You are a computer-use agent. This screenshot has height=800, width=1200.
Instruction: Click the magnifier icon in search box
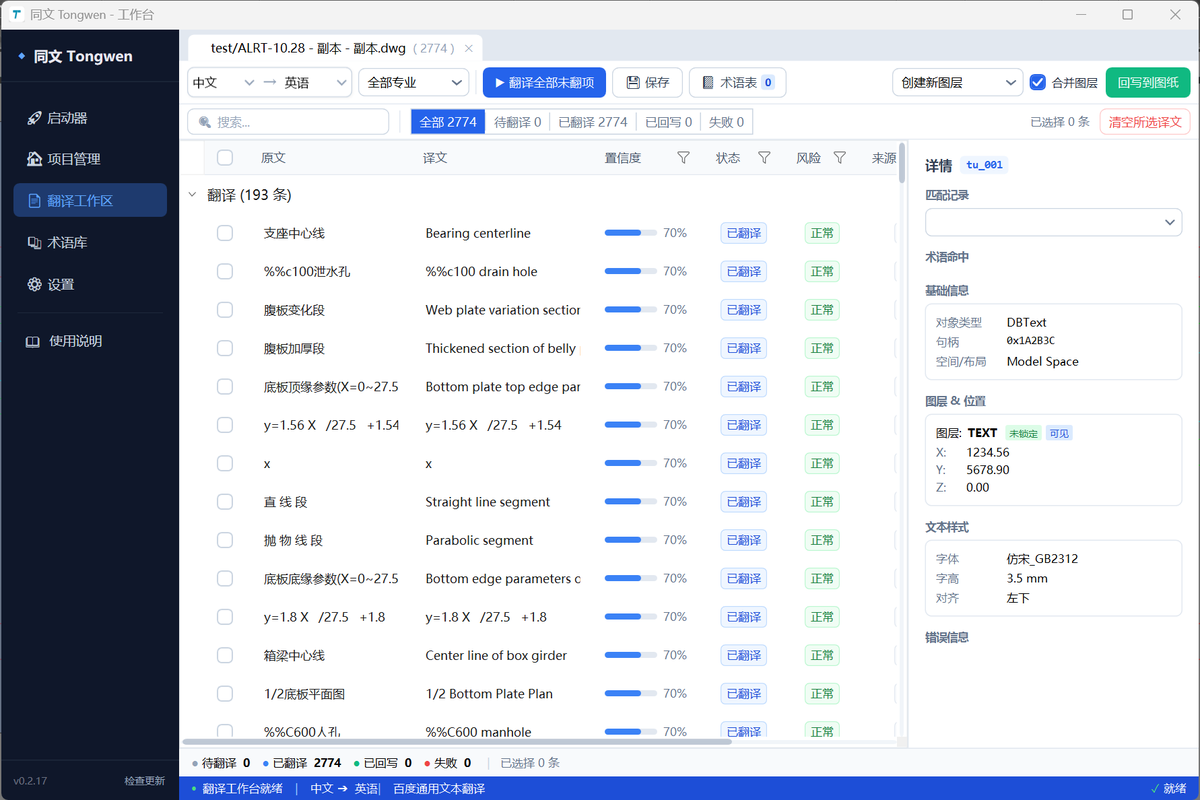pos(205,122)
